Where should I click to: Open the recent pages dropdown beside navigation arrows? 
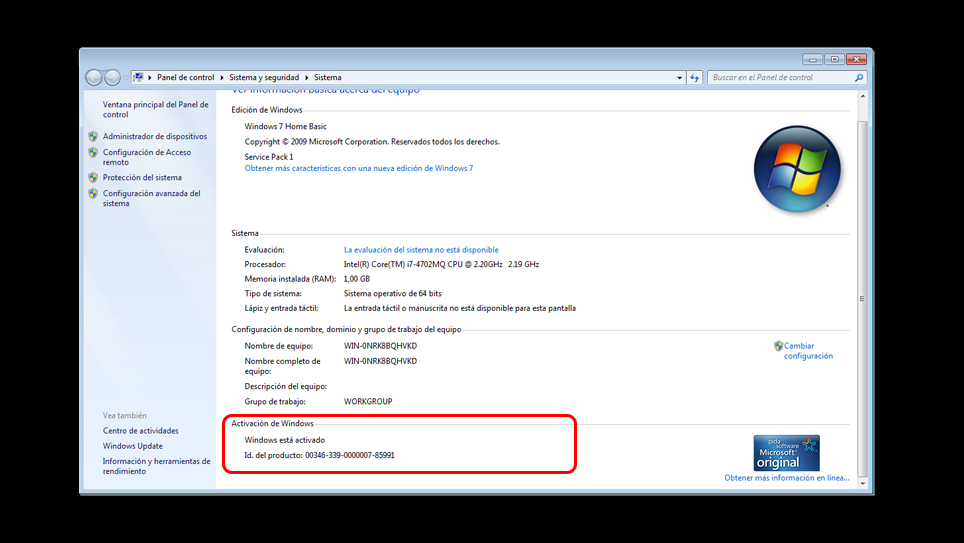coord(125,78)
